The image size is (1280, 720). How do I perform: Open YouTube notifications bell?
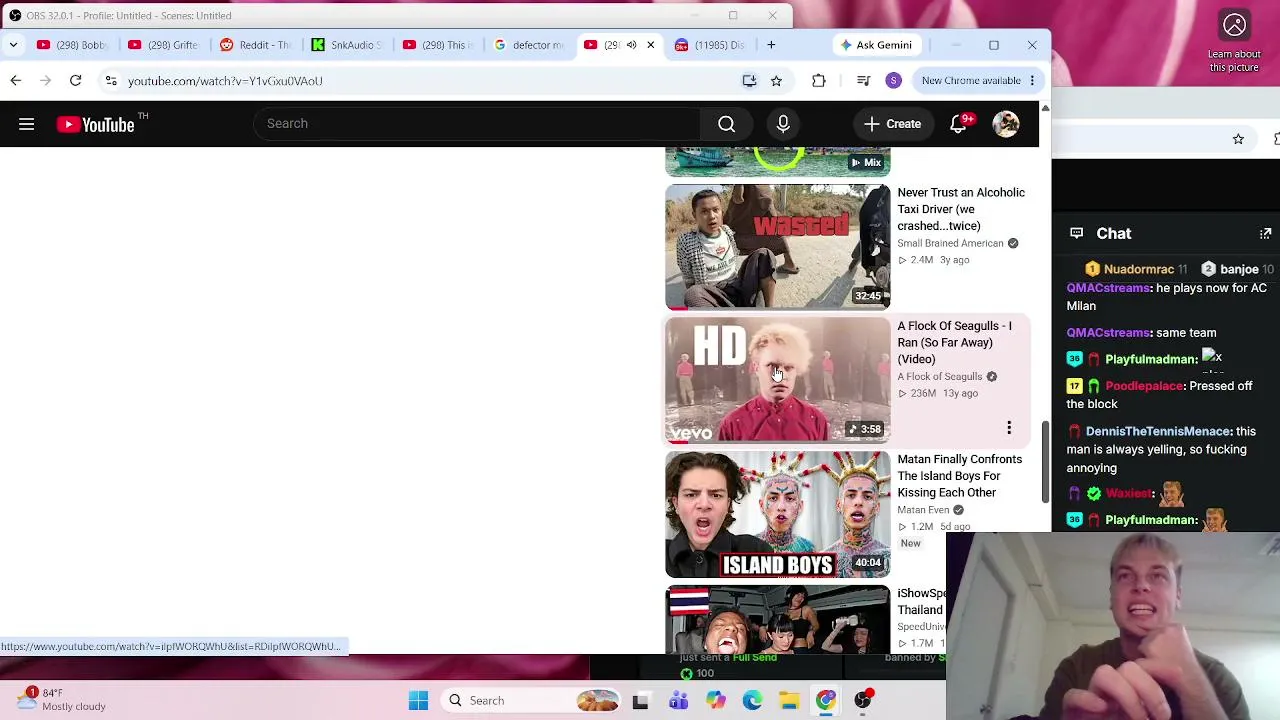959,124
